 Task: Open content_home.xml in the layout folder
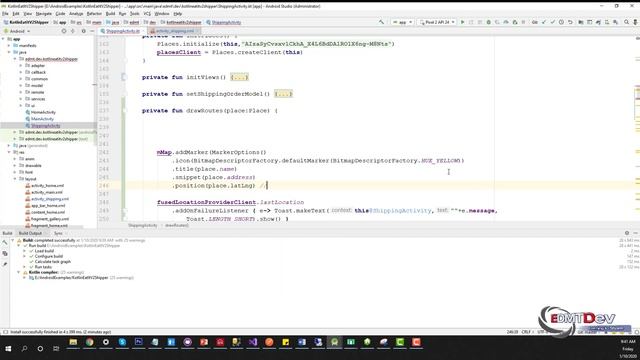(x=48, y=212)
